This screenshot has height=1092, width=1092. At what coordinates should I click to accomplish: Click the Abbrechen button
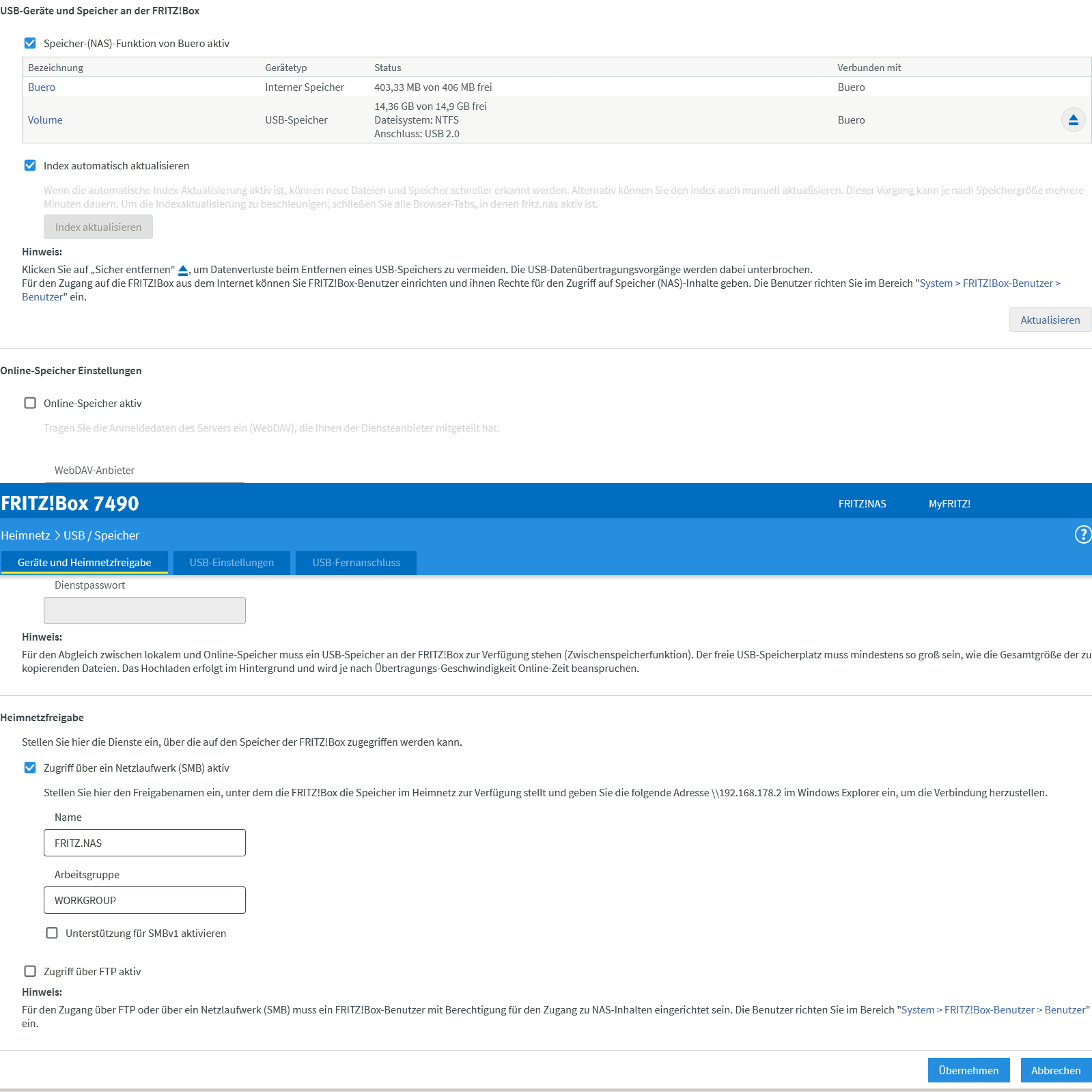click(x=1056, y=1070)
